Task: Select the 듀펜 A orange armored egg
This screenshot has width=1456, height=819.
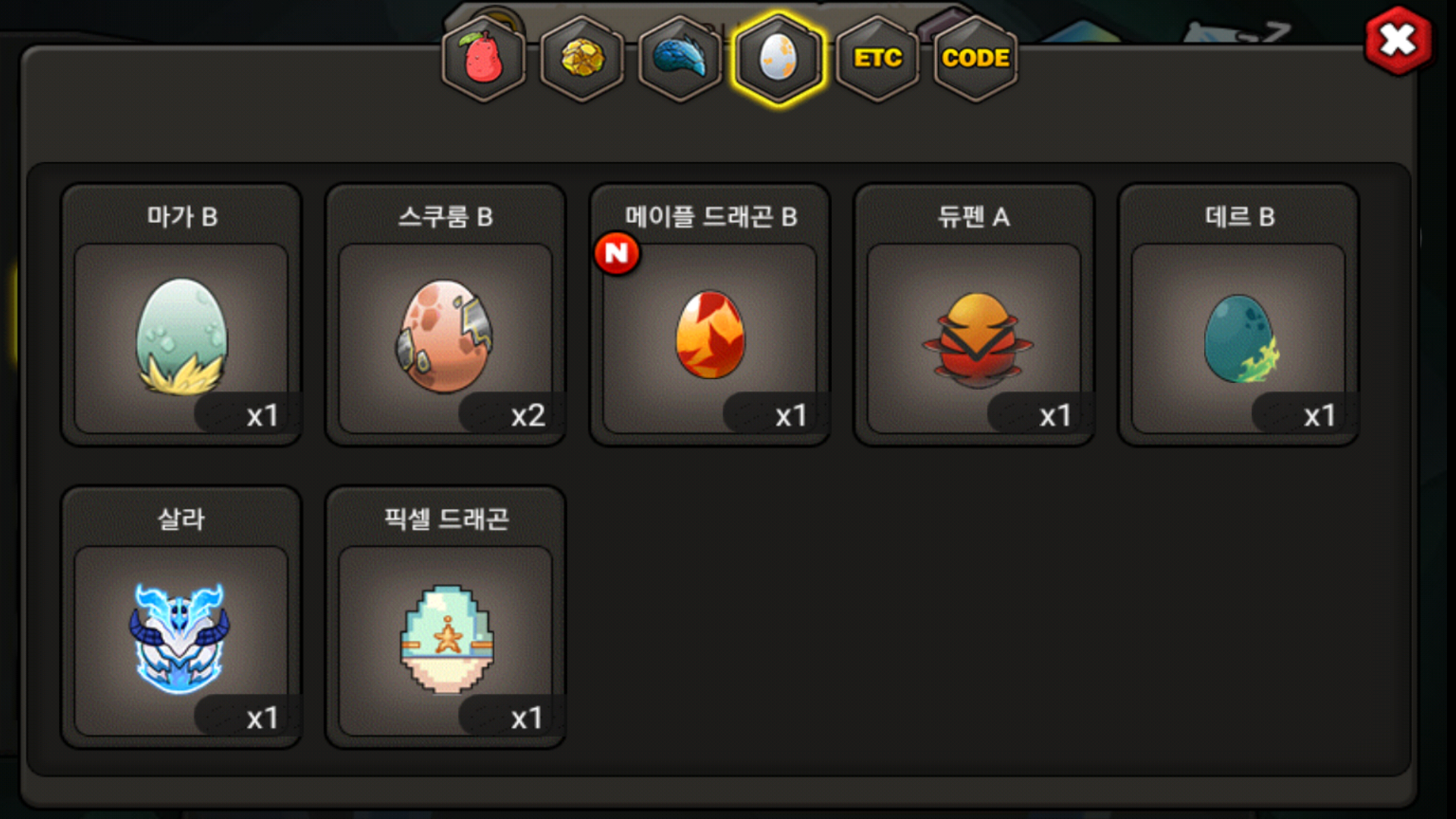Action: click(977, 340)
